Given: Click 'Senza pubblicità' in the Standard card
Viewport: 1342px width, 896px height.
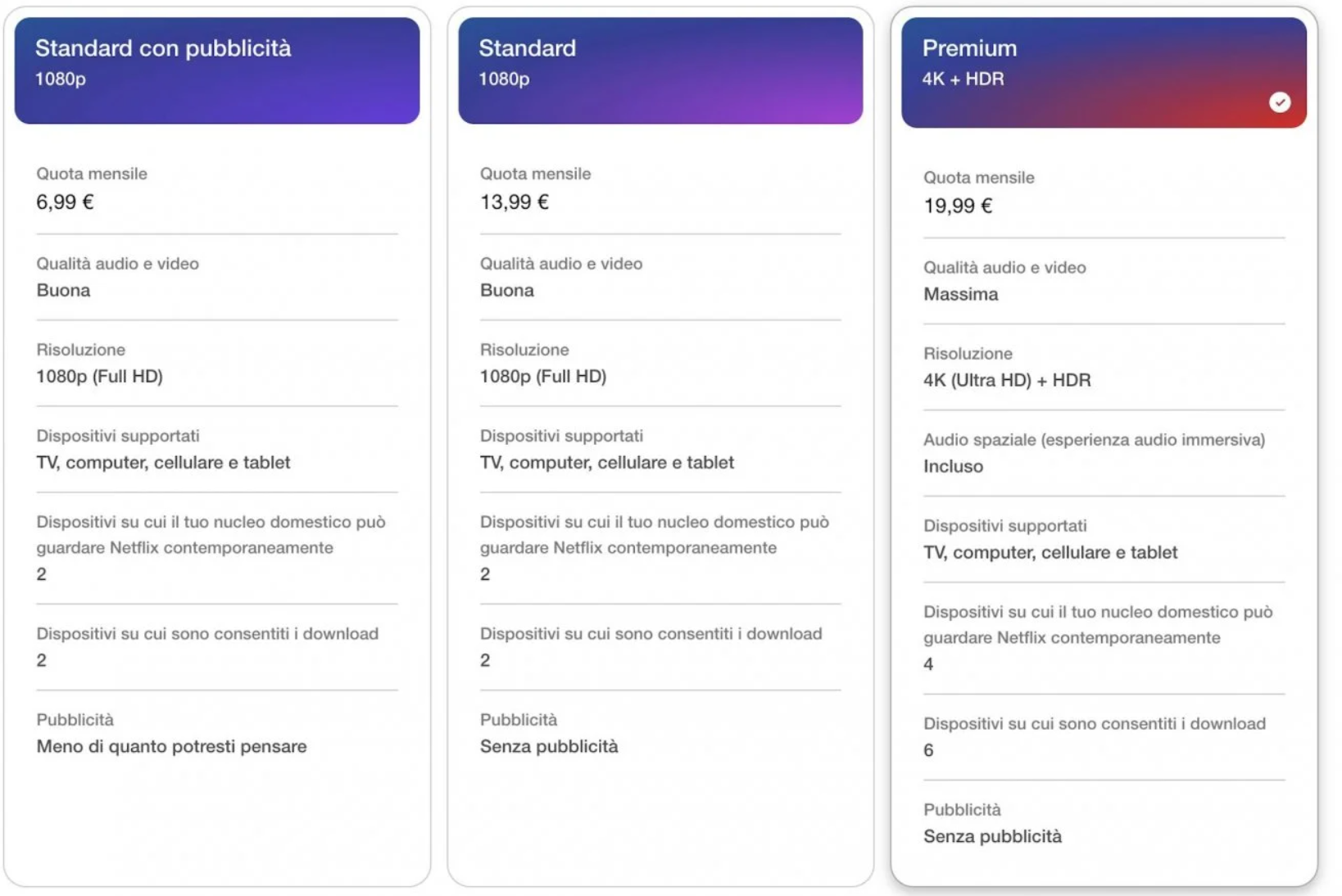Looking at the screenshot, I should click(x=549, y=746).
